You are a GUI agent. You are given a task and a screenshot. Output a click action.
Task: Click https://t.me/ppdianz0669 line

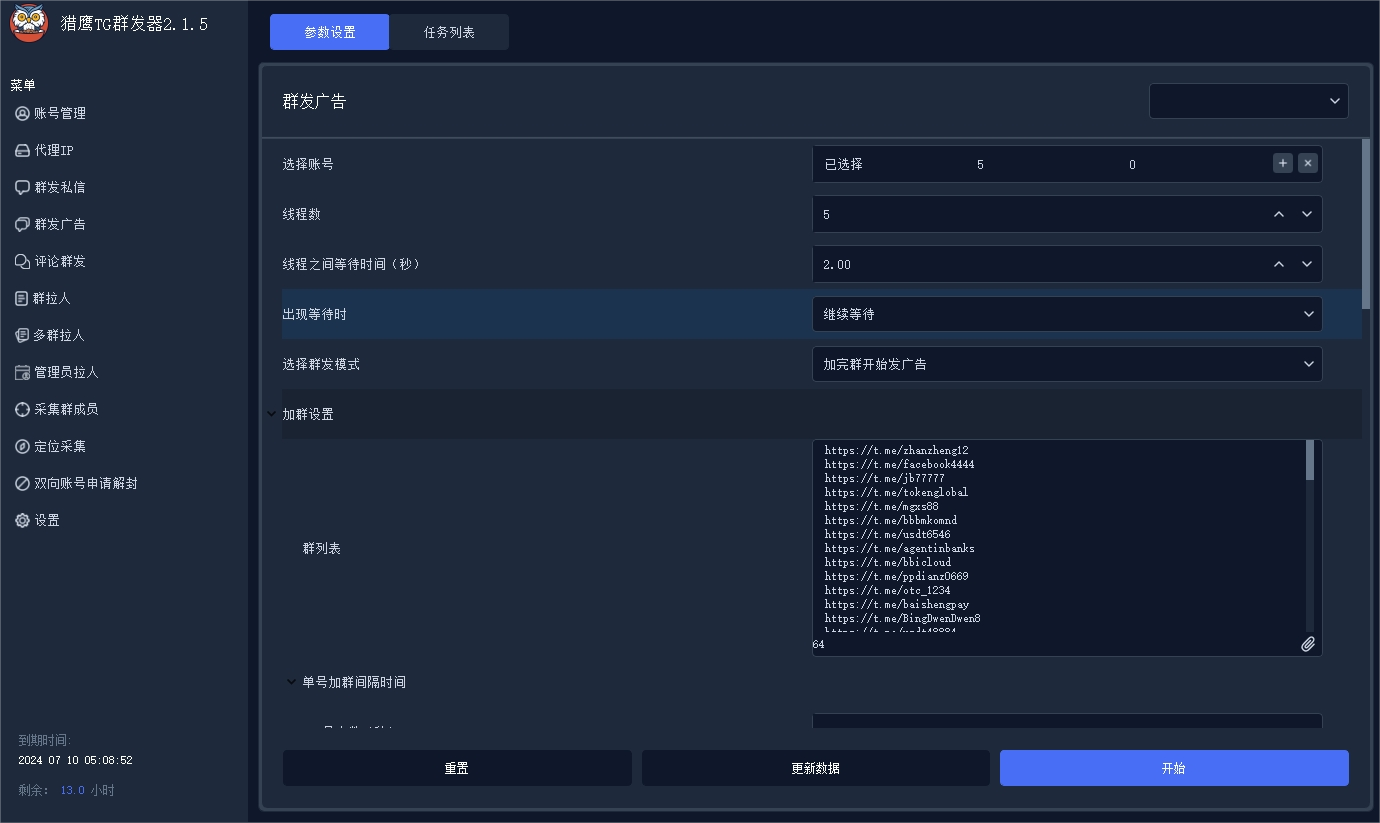896,576
